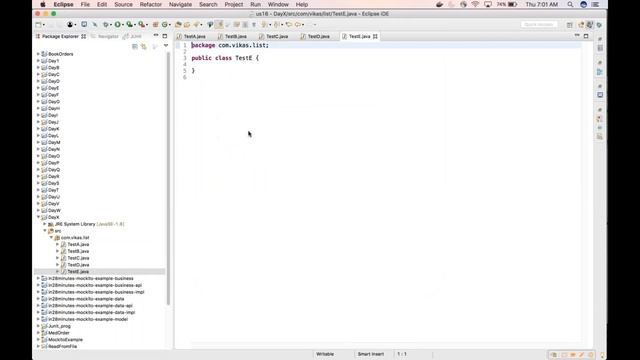This screenshot has height=360, width=640.
Task: Open the Window menu
Action: (x=278, y=4)
